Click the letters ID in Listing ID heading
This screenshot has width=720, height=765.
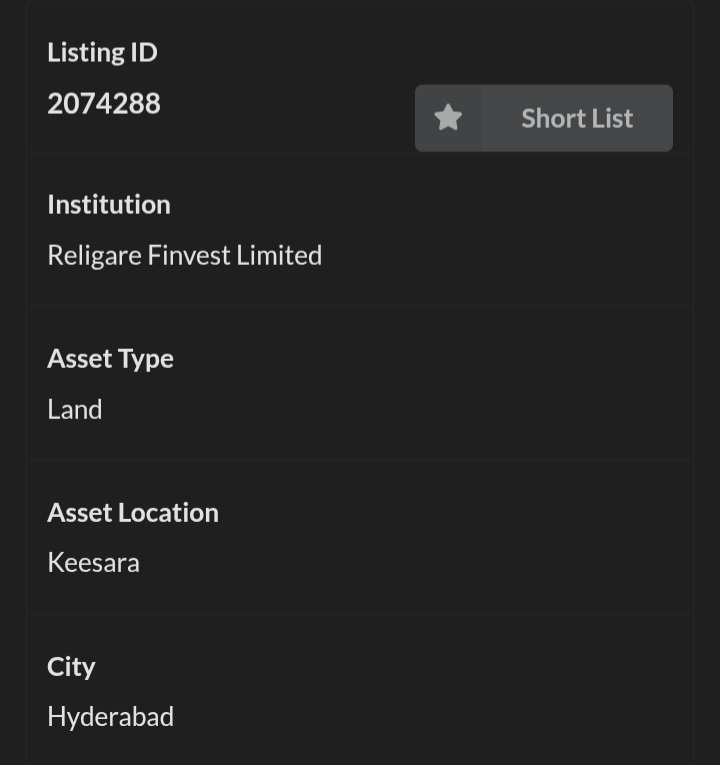[143, 52]
